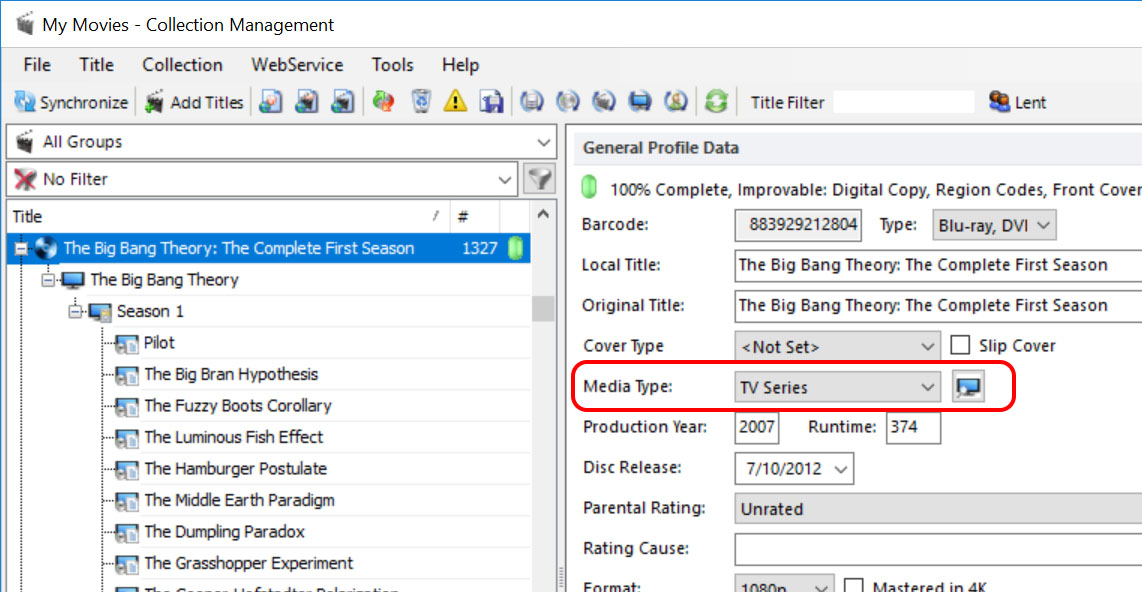Click the update icon showing a person

click(x=676, y=102)
